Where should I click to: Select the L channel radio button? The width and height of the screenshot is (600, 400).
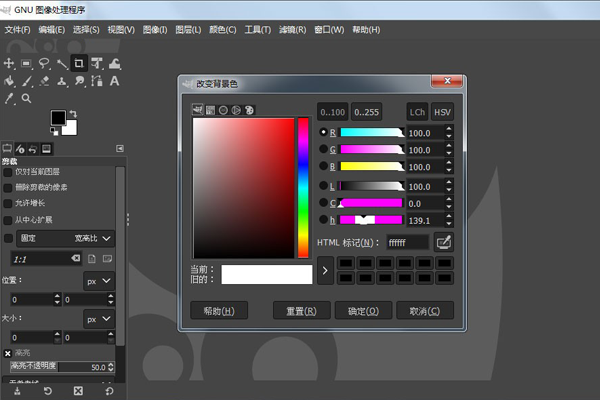323,186
